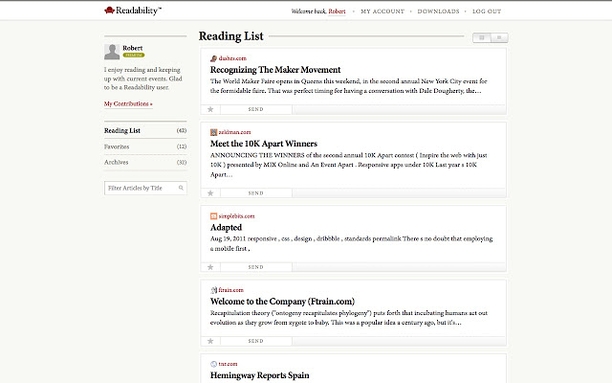612x383 pixels.
Task: Click Send under 10K Apart Winners
Action: pos(256,193)
